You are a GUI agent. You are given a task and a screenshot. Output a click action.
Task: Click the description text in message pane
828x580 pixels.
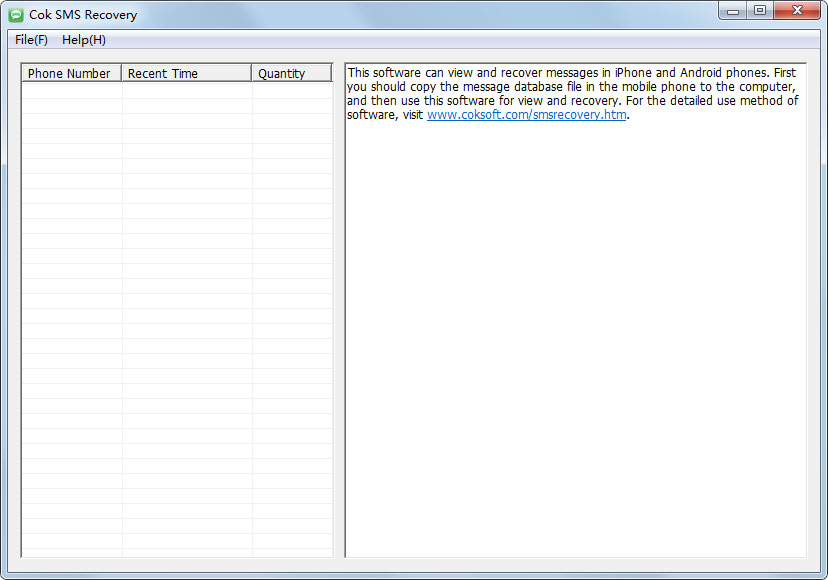tap(572, 87)
